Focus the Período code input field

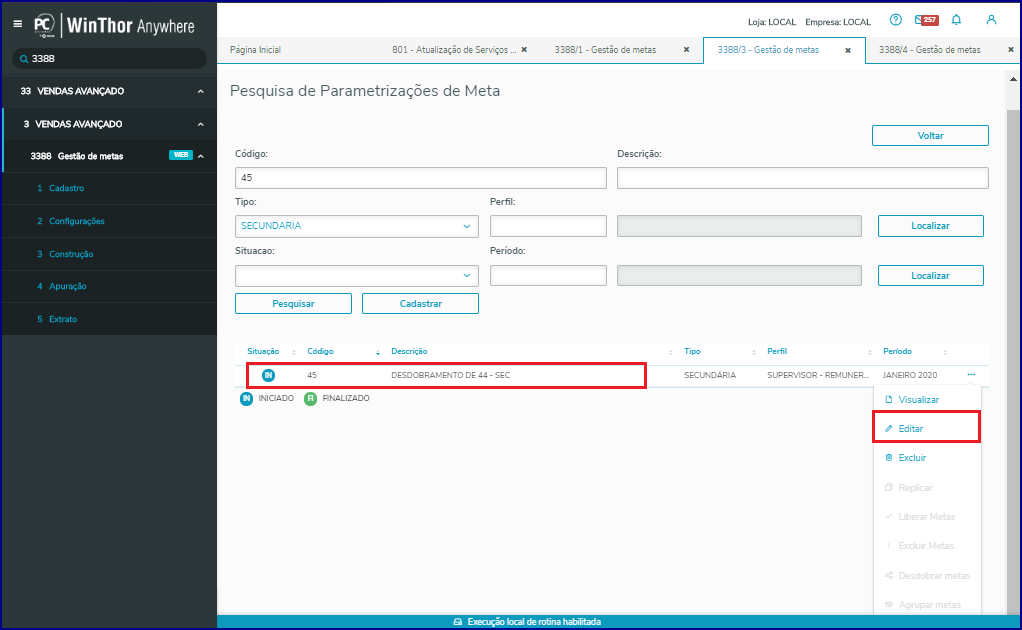pos(548,276)
